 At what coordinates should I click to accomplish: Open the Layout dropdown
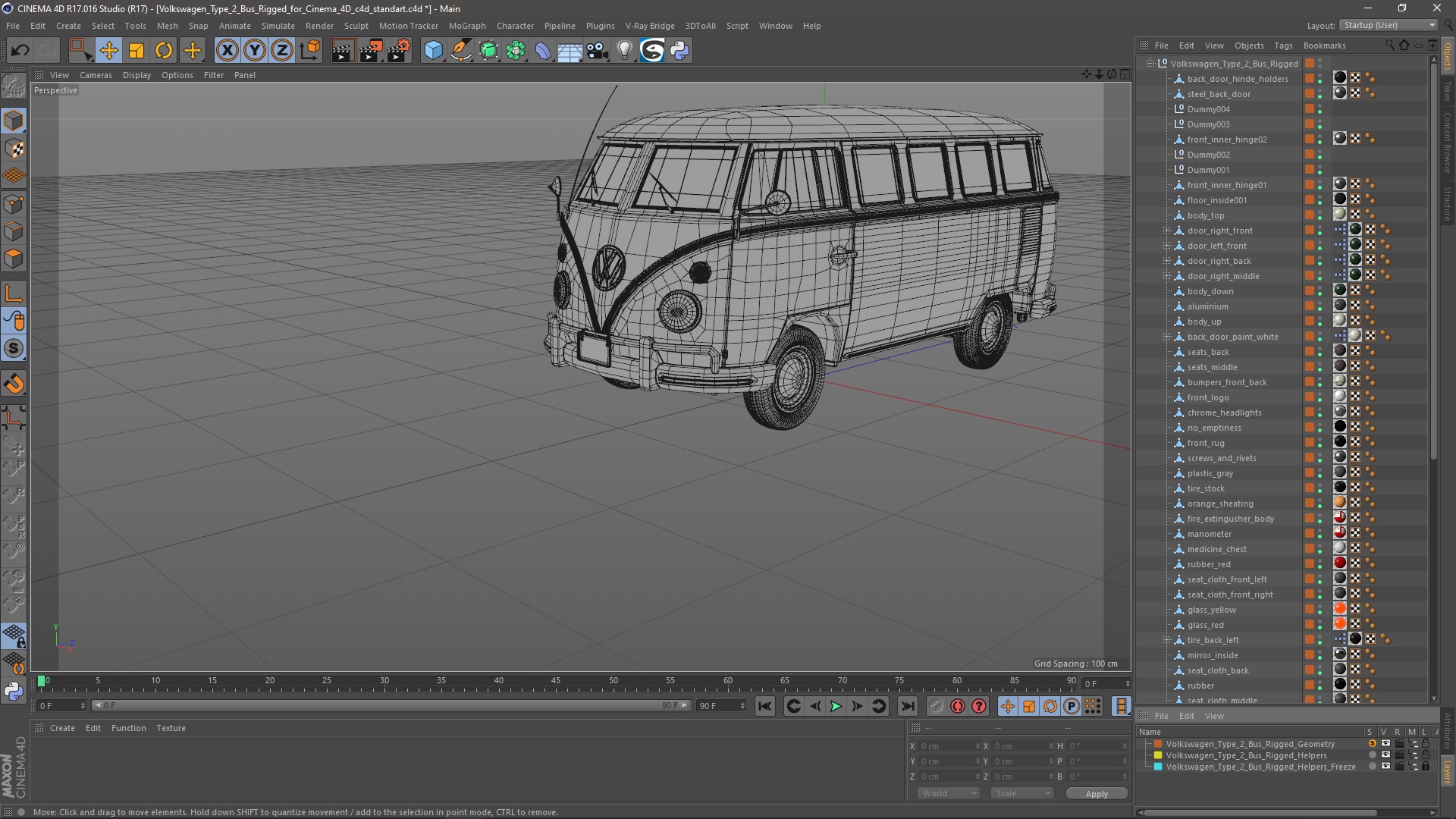point(1389,25)
